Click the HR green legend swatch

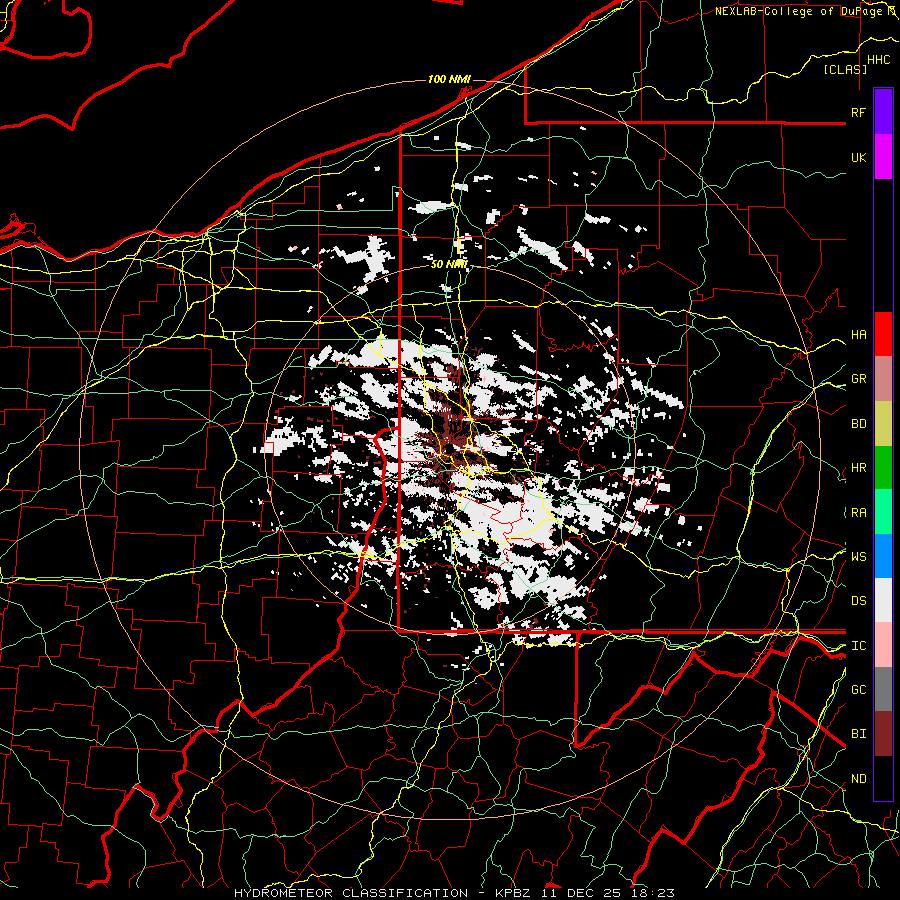pos(883,467)
